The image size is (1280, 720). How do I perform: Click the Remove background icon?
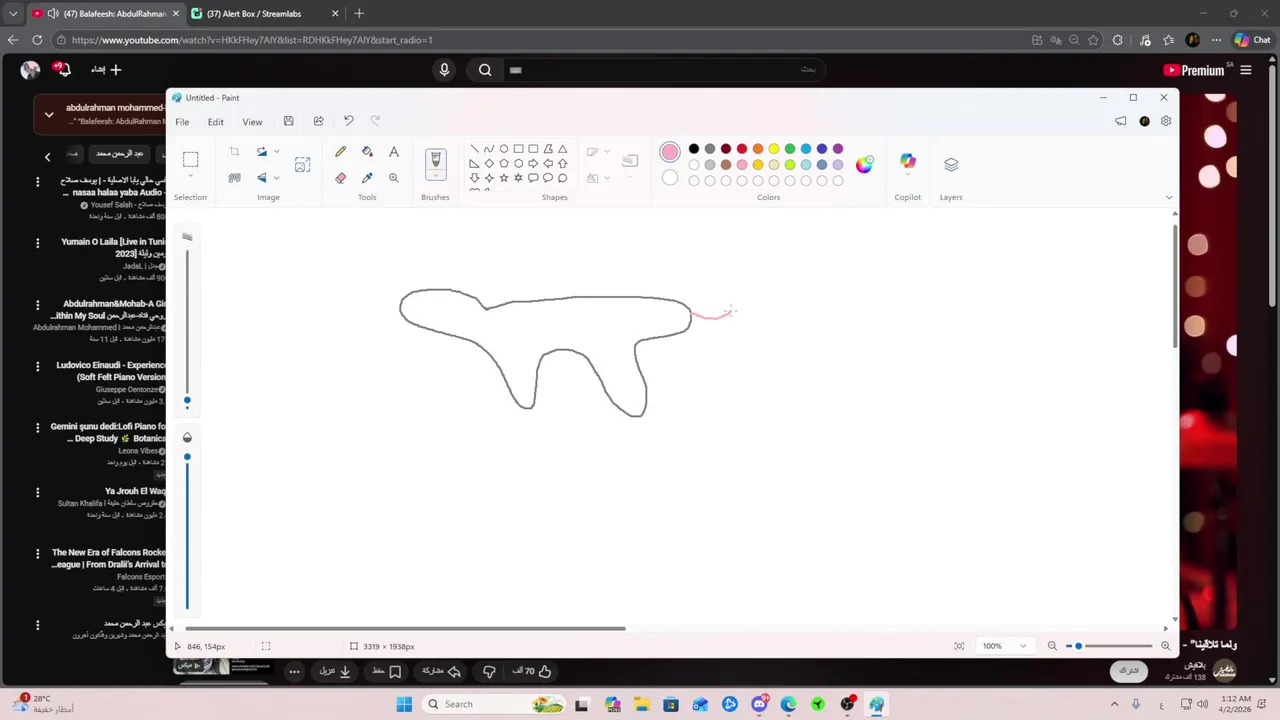pyautogui.click(x=234, y=178)
